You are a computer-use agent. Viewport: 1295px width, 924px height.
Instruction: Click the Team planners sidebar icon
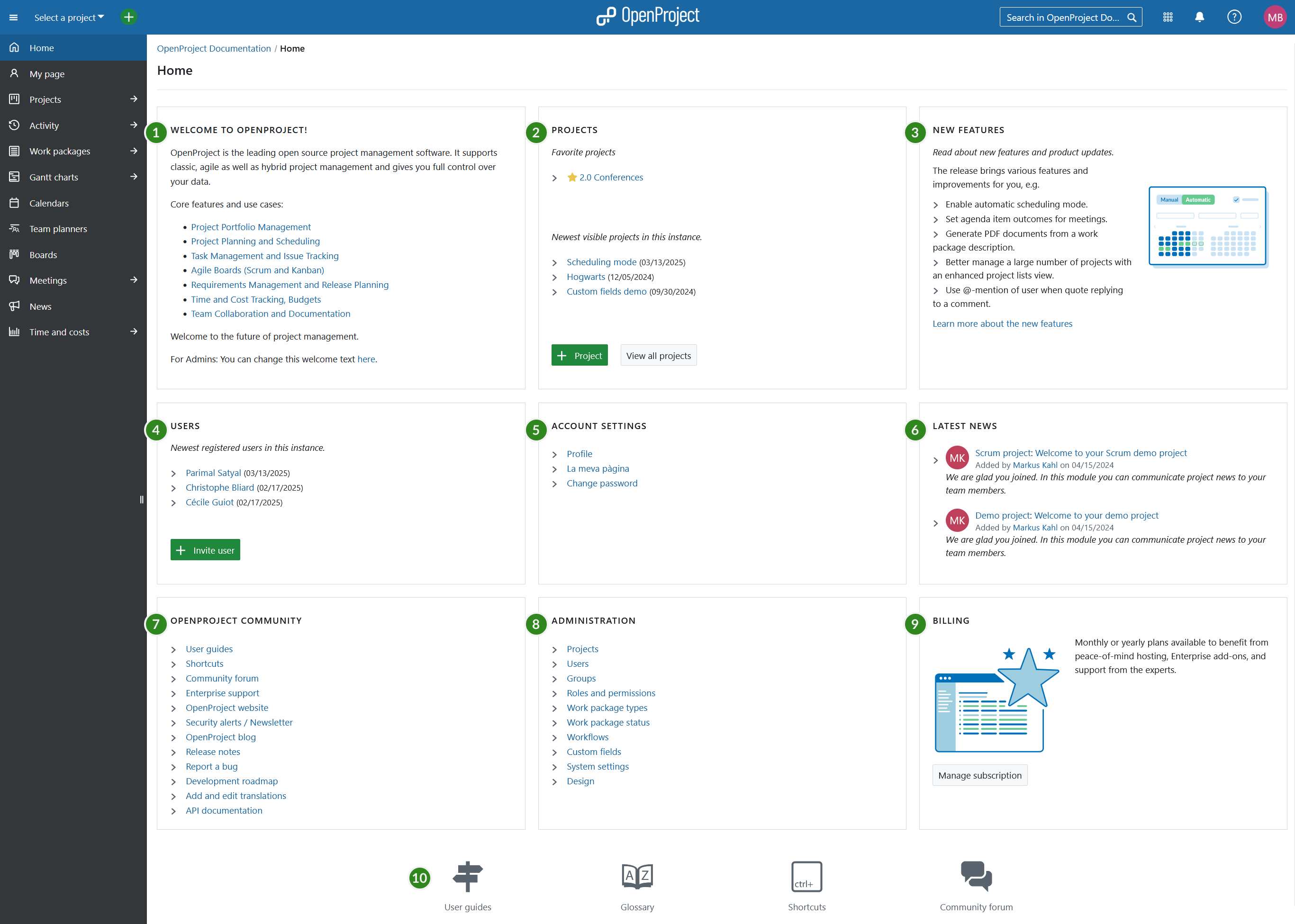point(14,229)
